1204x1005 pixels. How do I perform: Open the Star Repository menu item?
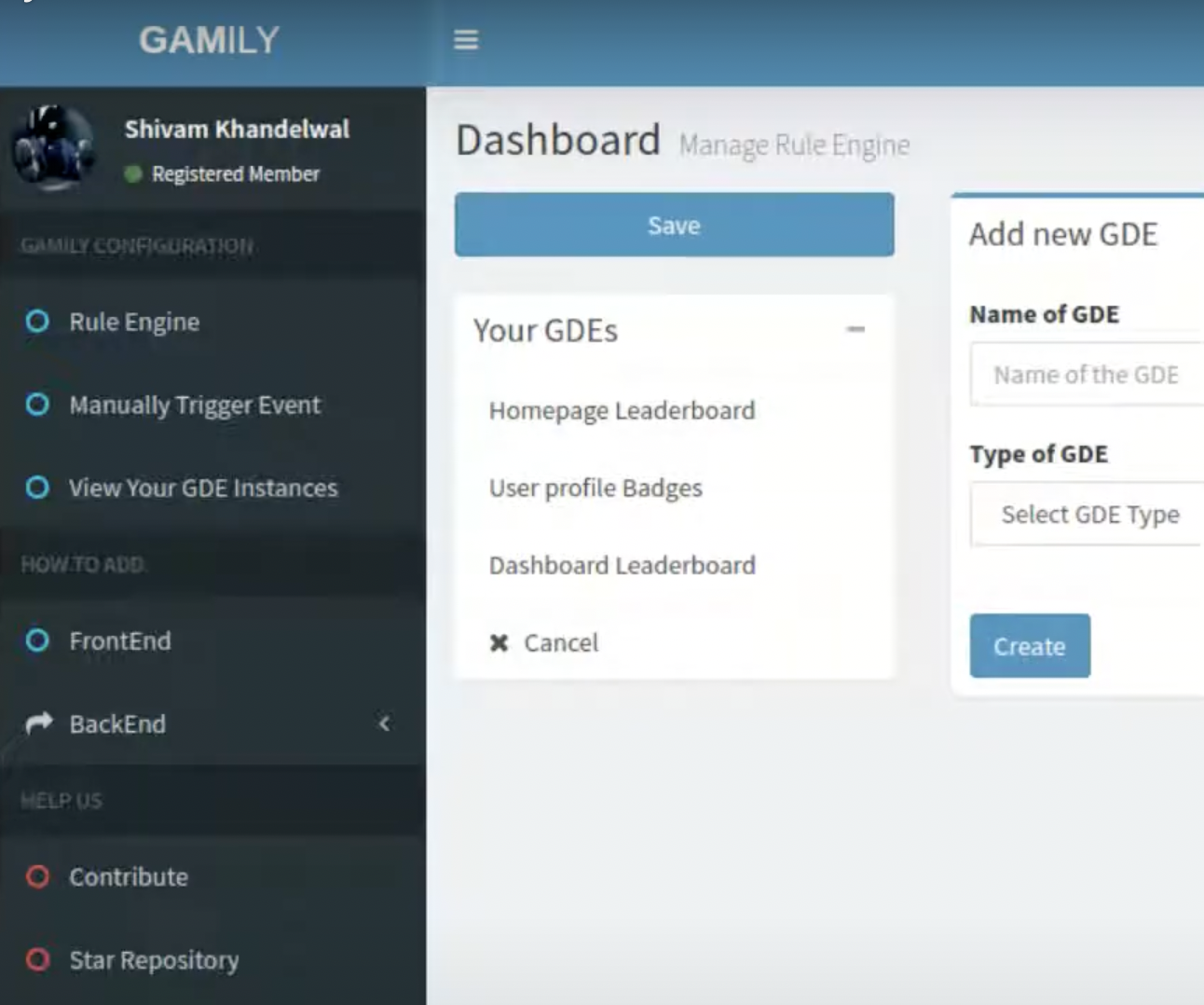tap(154, 959)
